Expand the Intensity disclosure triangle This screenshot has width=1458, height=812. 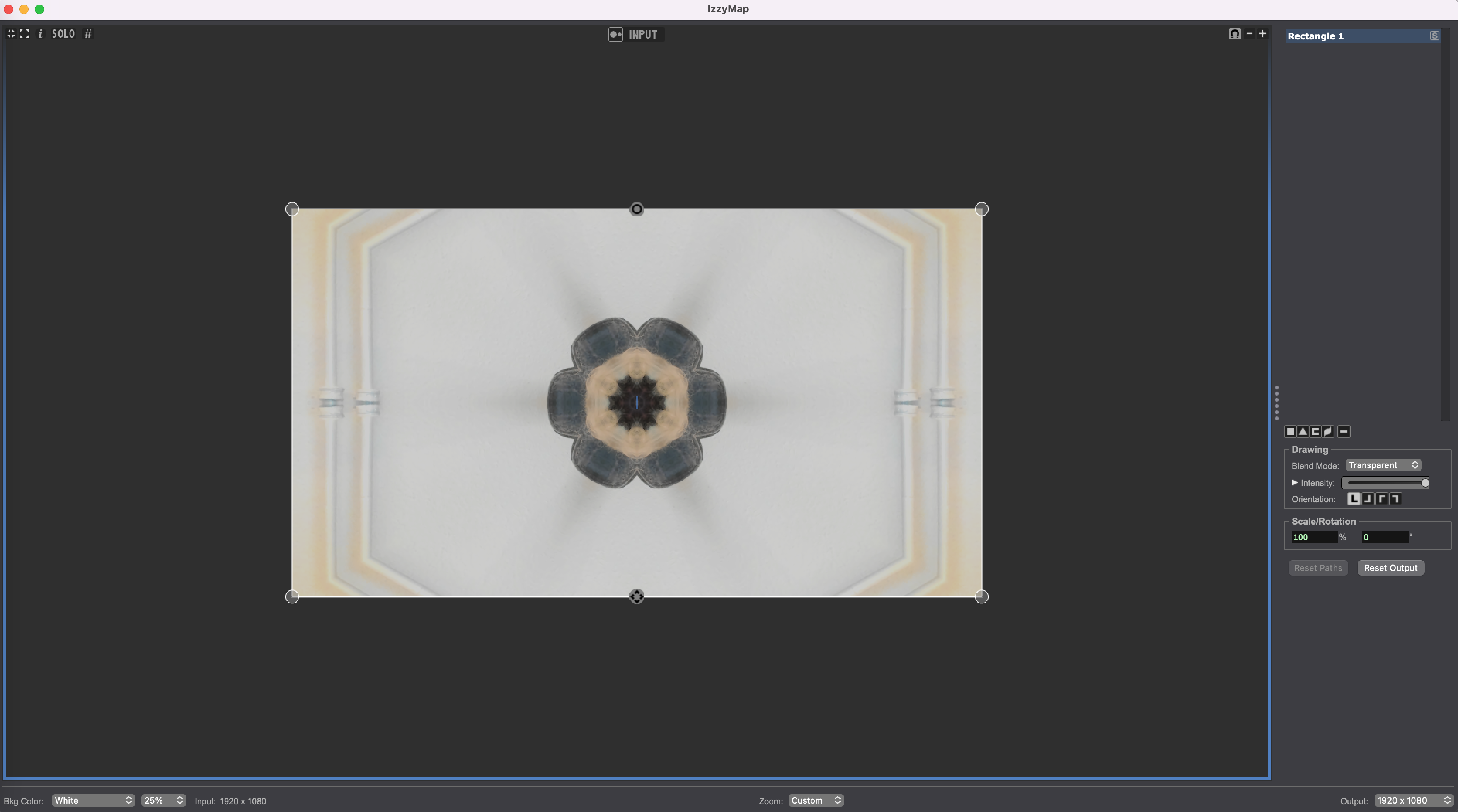(1294, 482)
